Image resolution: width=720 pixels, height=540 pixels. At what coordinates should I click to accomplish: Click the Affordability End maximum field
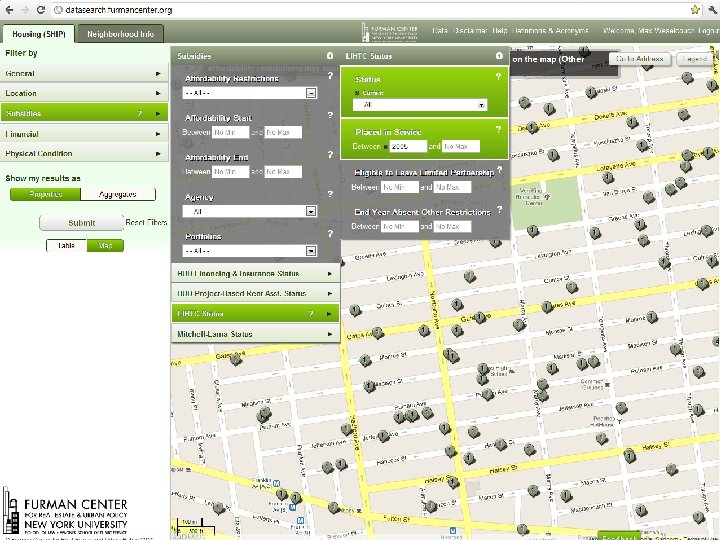coord(283,172)
